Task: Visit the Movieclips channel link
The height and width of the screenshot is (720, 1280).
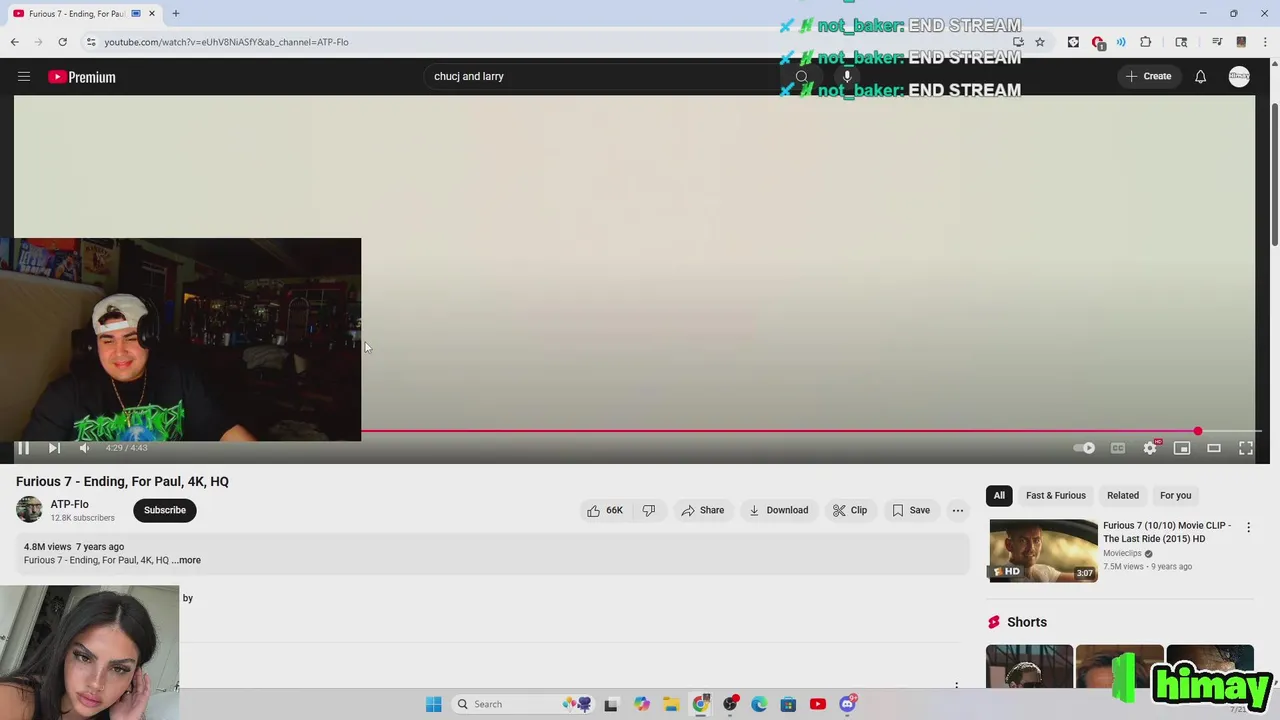Action: tap(1122, 553)
